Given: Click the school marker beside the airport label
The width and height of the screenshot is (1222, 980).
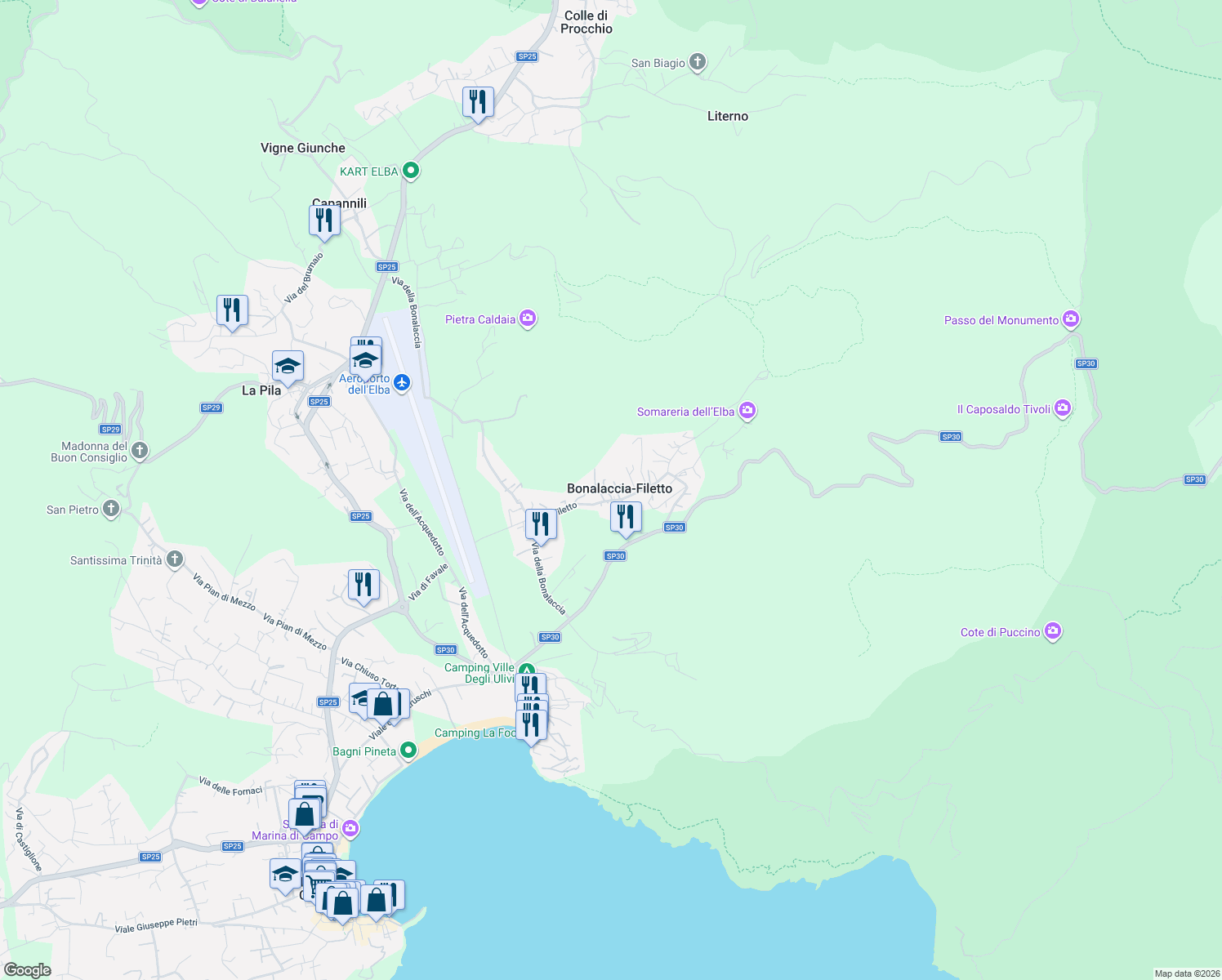Looking at the screenshot, I should coord(365,361).
